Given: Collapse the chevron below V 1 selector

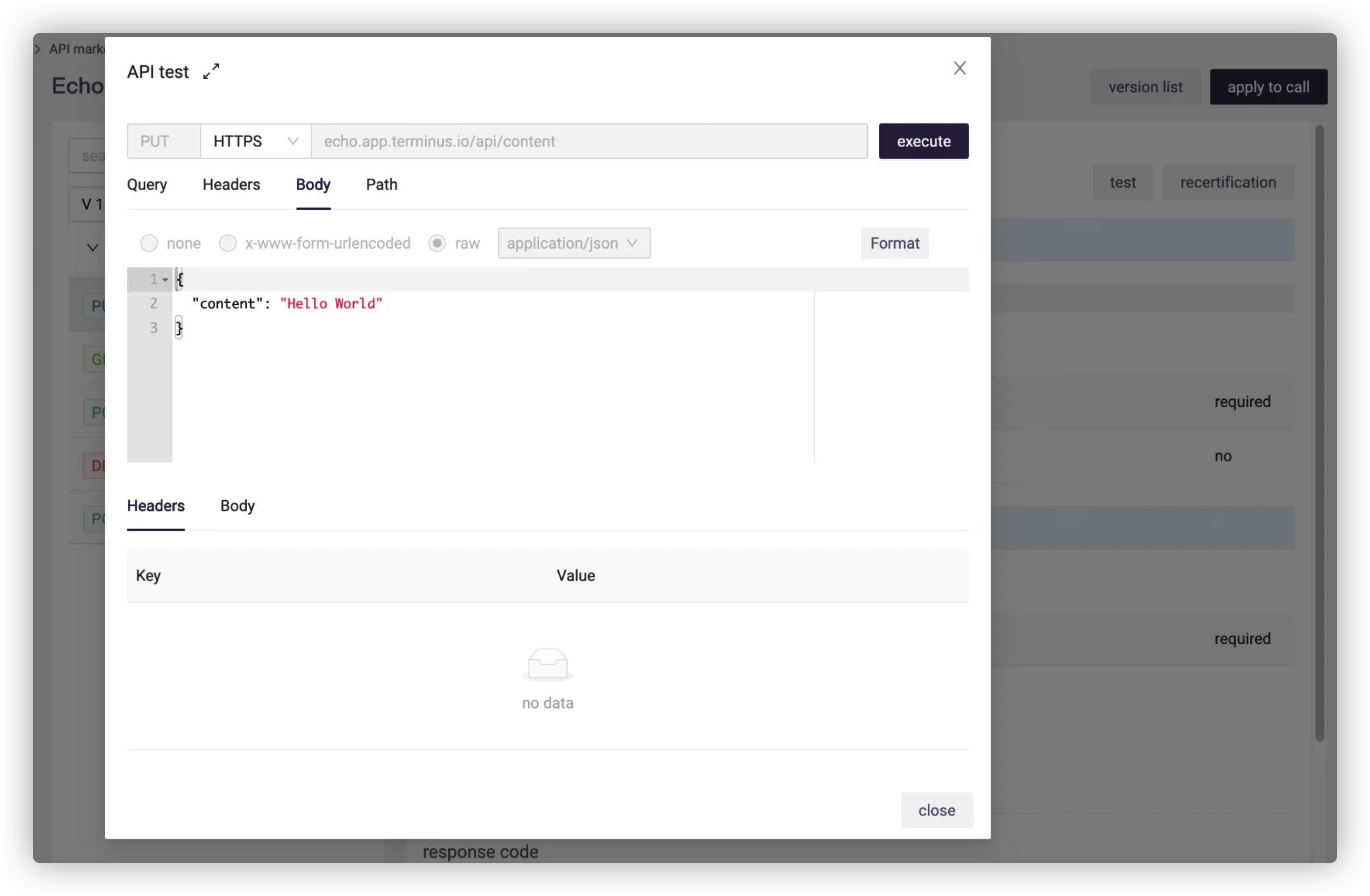Looking at the screenshot, I should [x=92, y=247].
